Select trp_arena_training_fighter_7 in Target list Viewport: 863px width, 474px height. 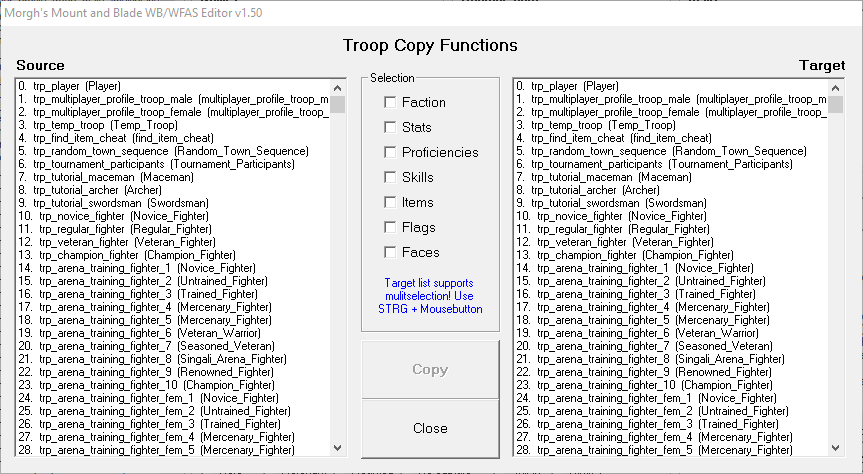pos(671,346)
